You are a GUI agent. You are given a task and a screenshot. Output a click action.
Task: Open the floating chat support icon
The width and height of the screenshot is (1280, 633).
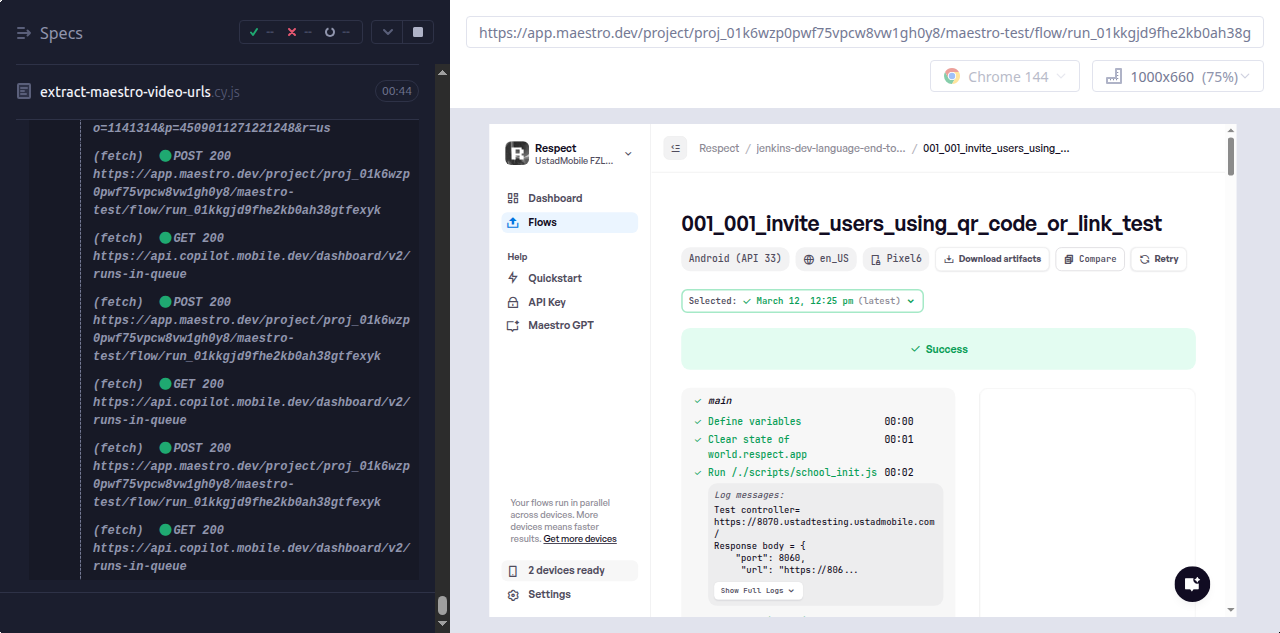(x=1192, y=584)
